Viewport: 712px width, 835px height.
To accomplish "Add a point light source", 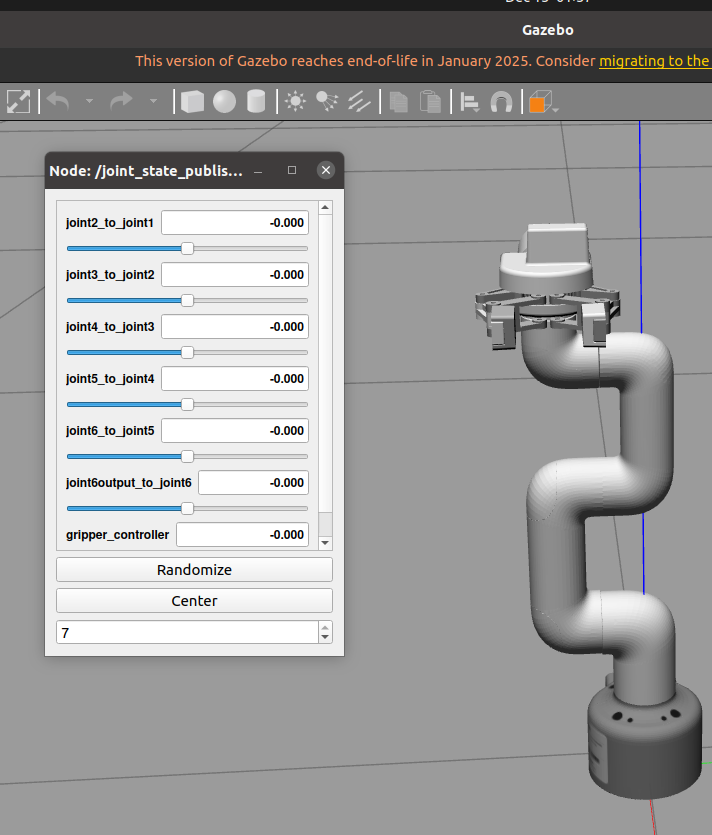I will click(295, 101).
